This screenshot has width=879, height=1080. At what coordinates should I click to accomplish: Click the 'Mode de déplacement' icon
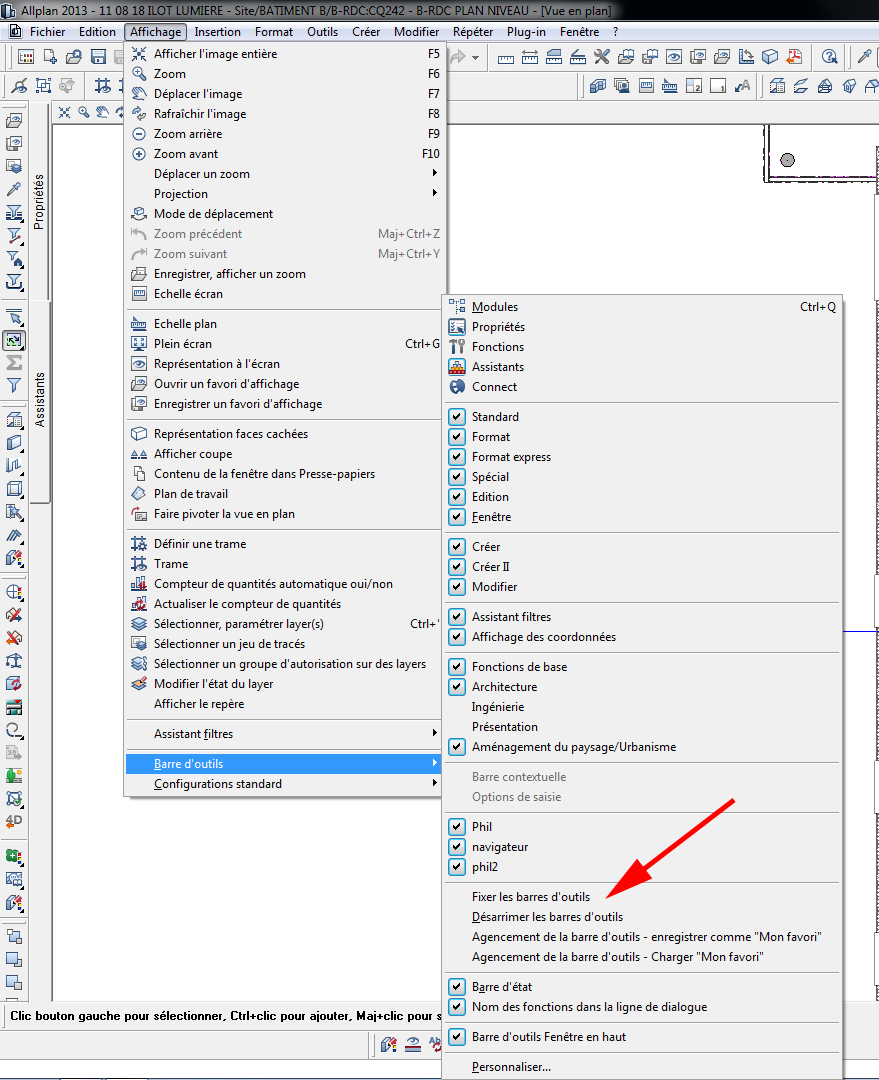coord(139,214)
